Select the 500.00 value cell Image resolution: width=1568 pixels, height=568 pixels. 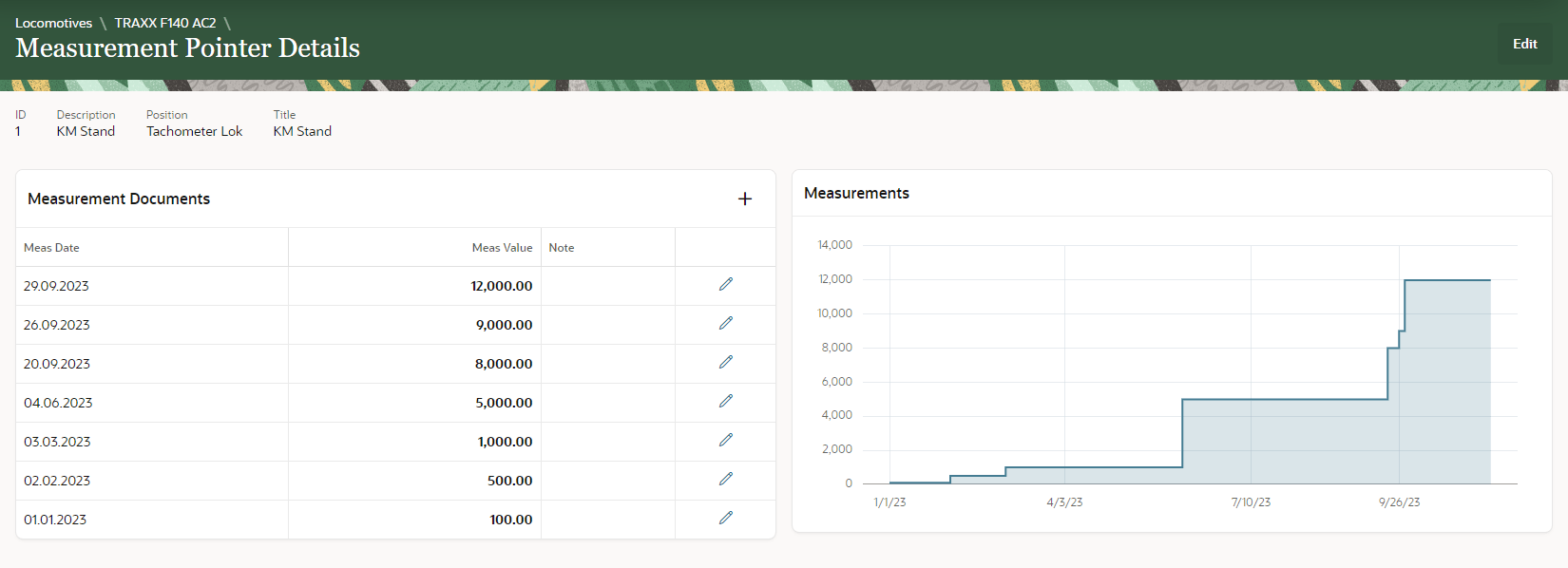509,481
